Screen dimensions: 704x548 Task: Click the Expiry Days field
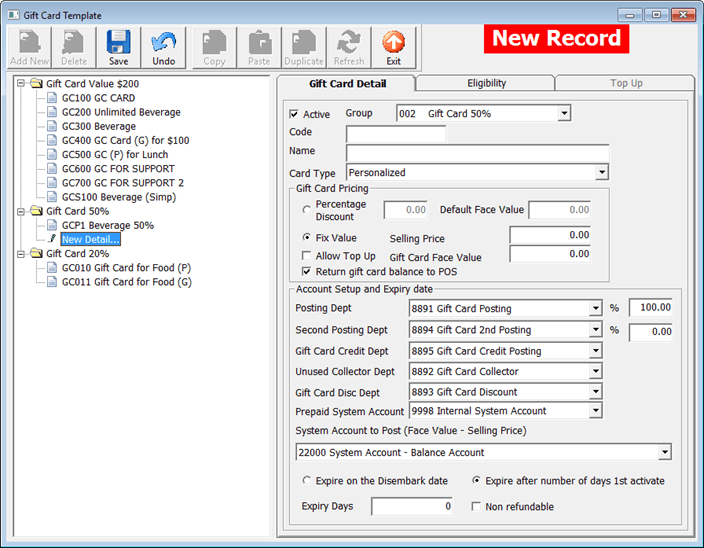[x=412, y=506]
